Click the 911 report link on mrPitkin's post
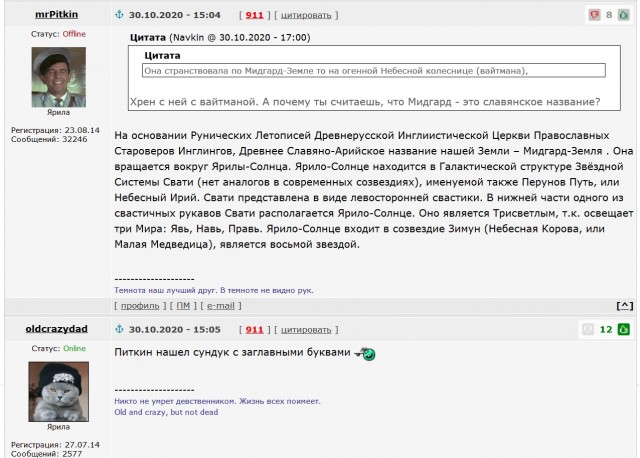 point(254,15)
